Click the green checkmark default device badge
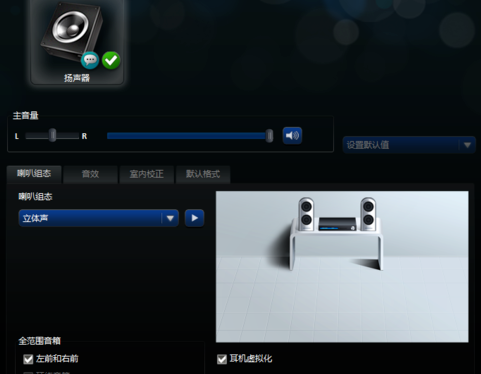 click(x=111, y=60)
